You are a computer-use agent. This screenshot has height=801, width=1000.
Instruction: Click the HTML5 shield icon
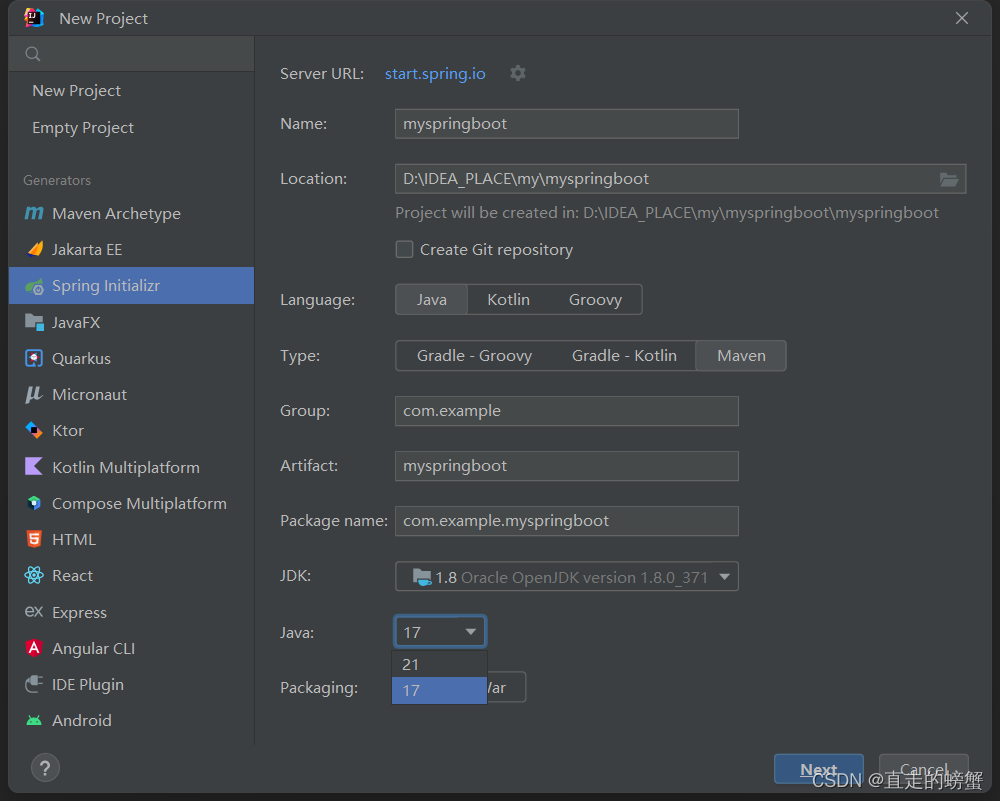click(34, 539)
